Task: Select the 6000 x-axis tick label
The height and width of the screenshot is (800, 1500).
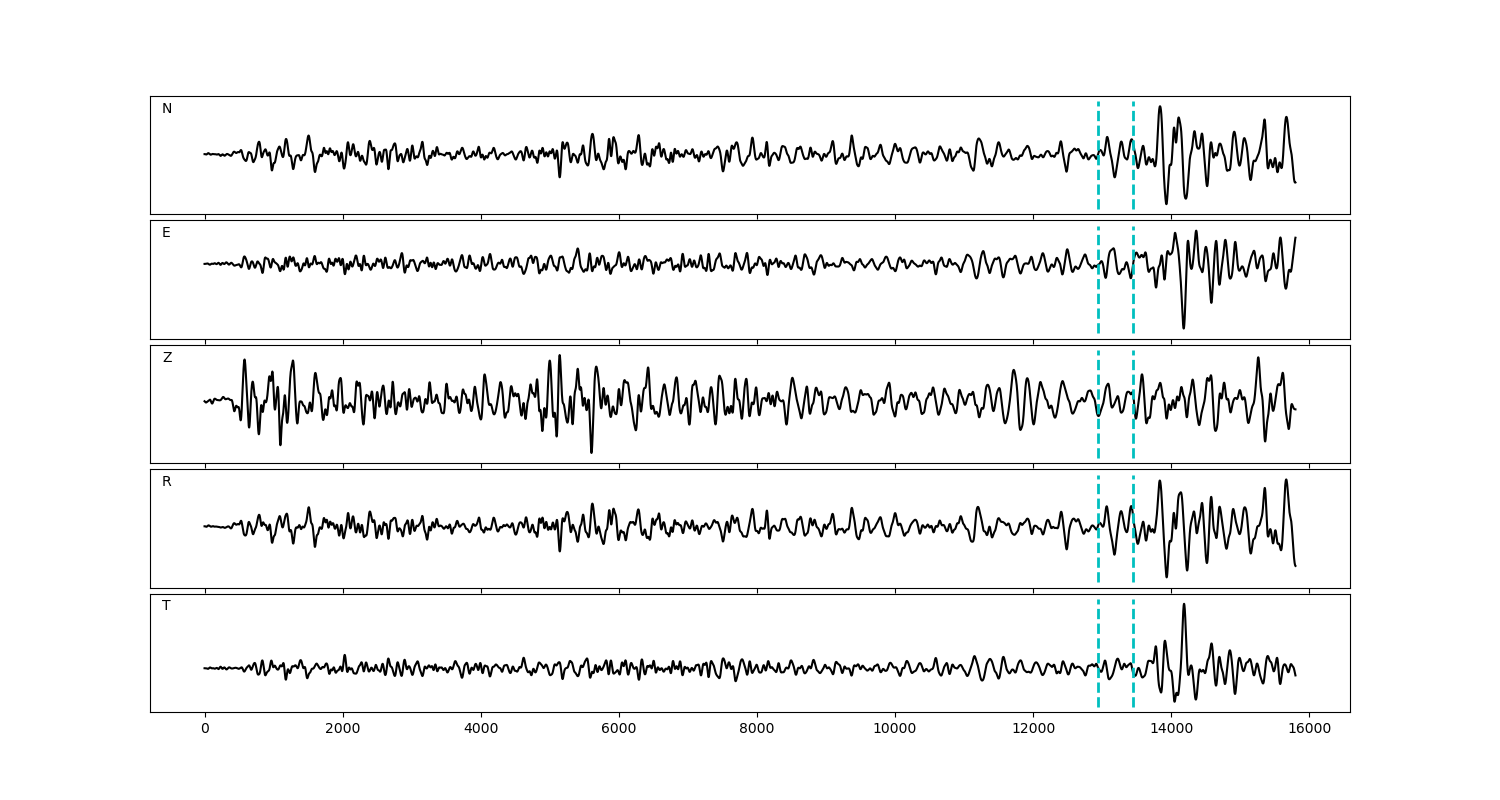Action: (619, 730)
